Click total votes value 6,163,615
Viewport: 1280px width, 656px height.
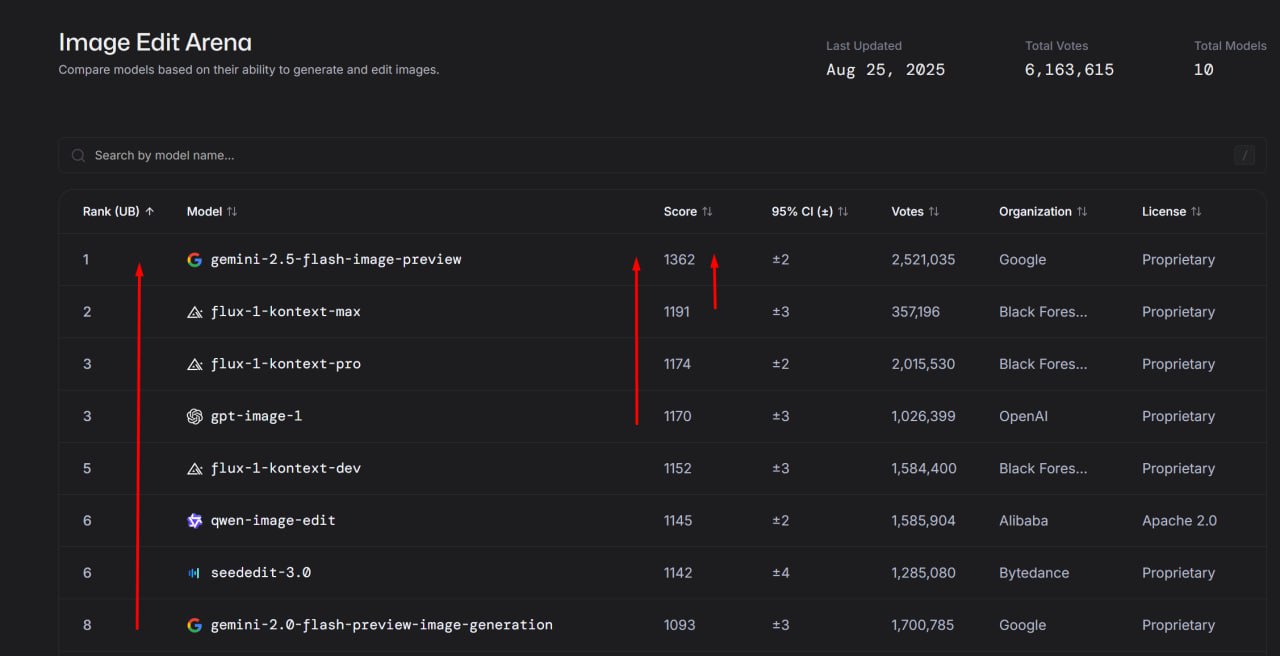1070,70
